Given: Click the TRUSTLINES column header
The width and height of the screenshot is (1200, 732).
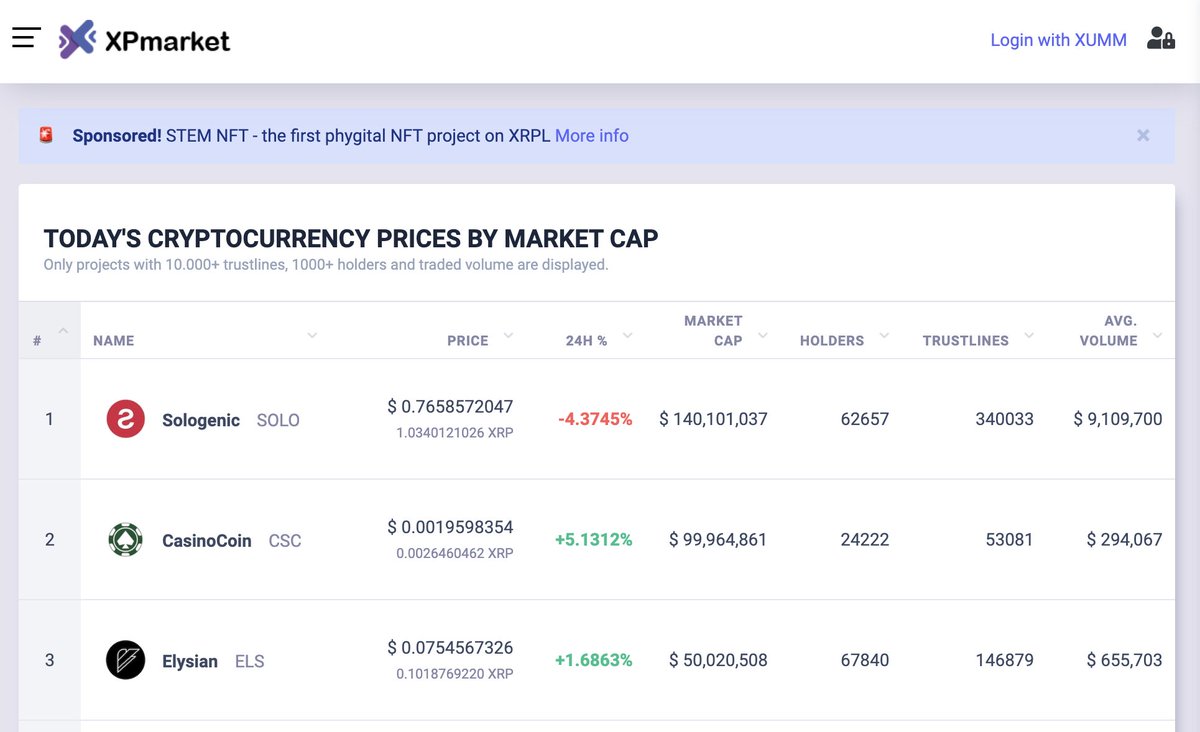Looking at the screenshot, I should click(966, 341).
